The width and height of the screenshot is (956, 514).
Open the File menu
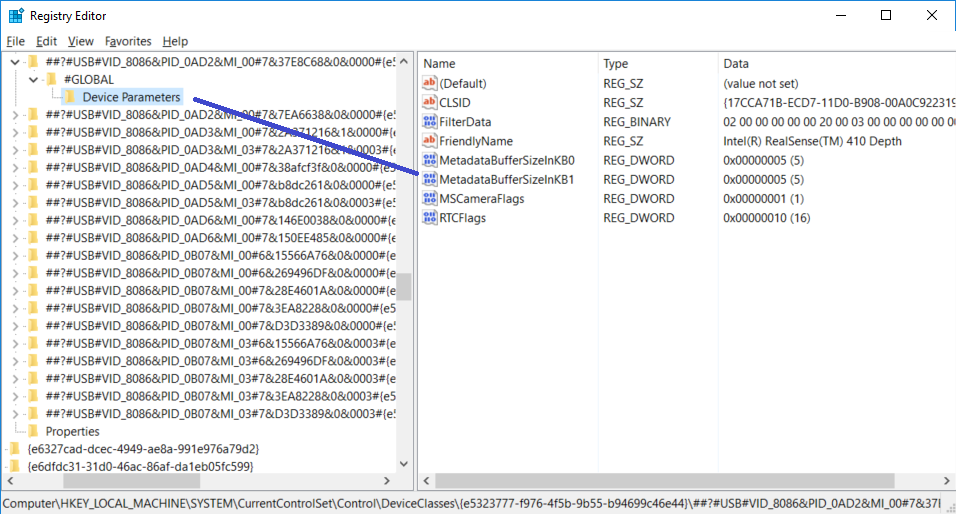15,41
